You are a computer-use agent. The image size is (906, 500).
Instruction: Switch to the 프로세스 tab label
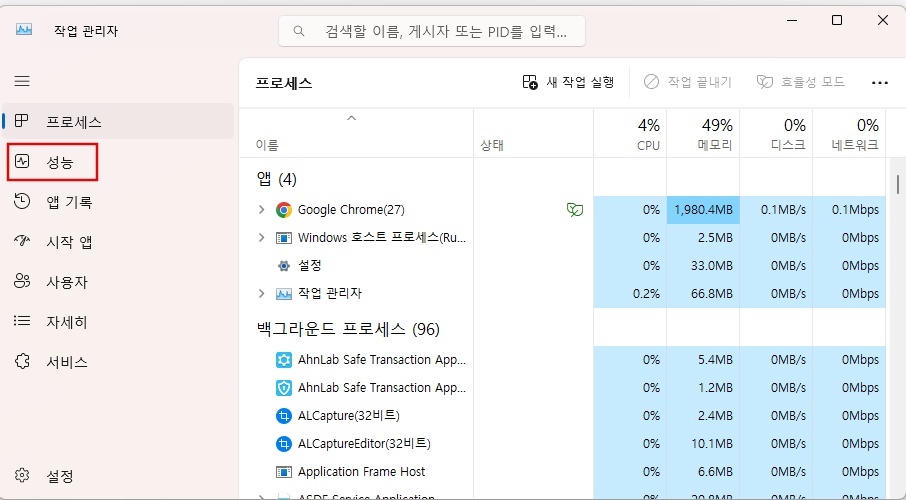pos(74,122)
